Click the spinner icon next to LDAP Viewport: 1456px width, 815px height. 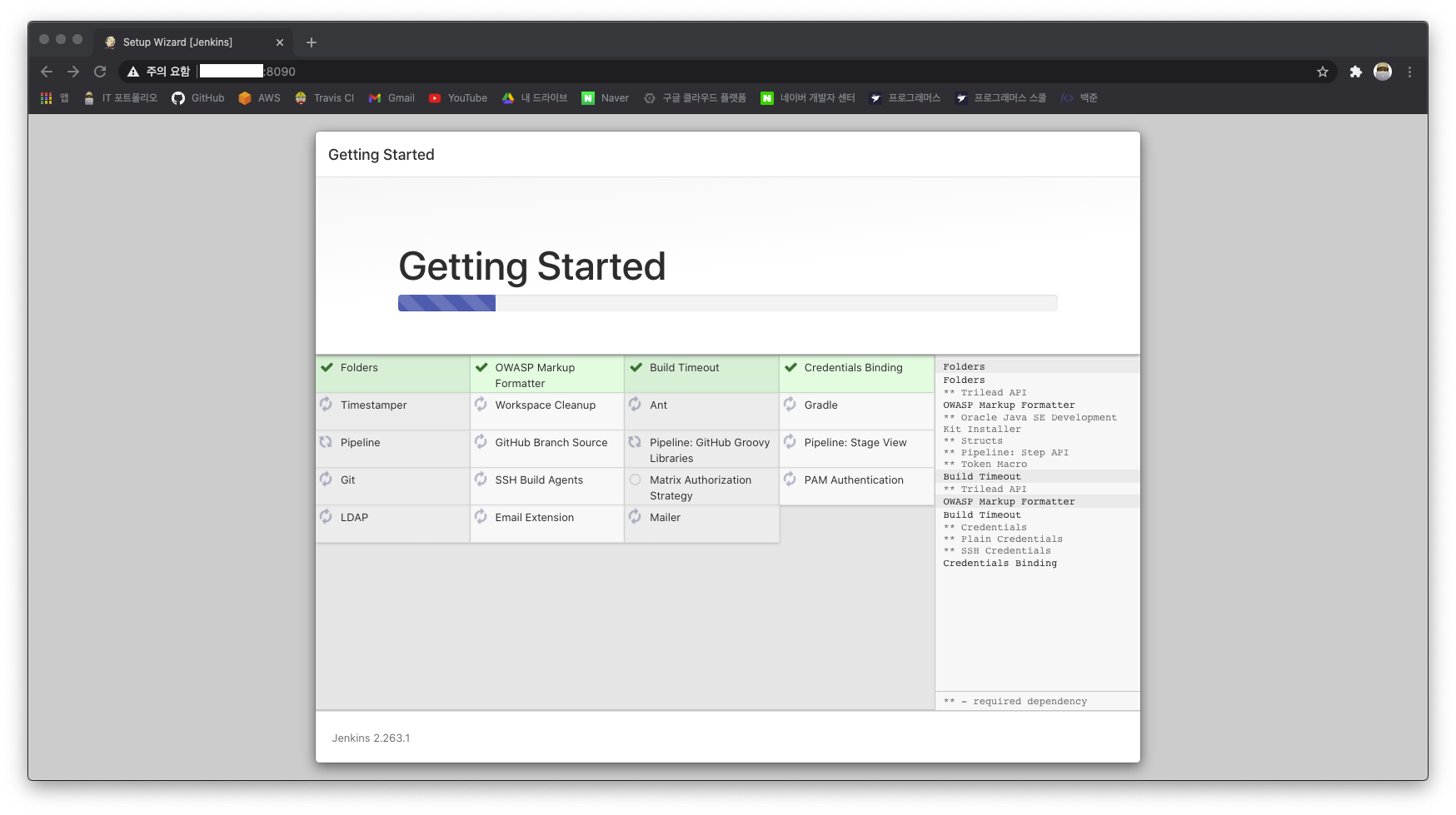pyautogui.click(x=327, y=517)
